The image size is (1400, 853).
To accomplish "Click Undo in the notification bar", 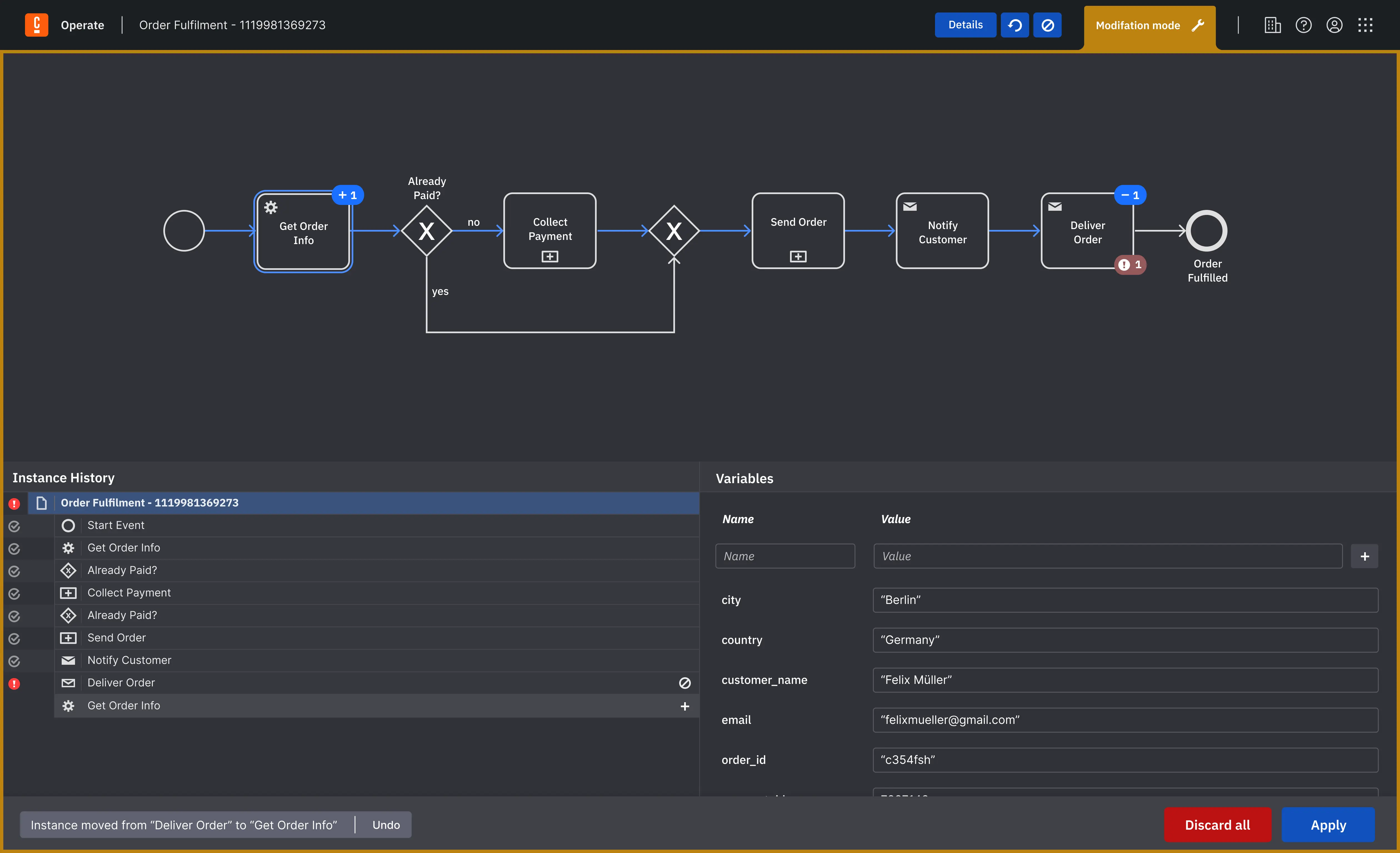I will tap(386, 825).
